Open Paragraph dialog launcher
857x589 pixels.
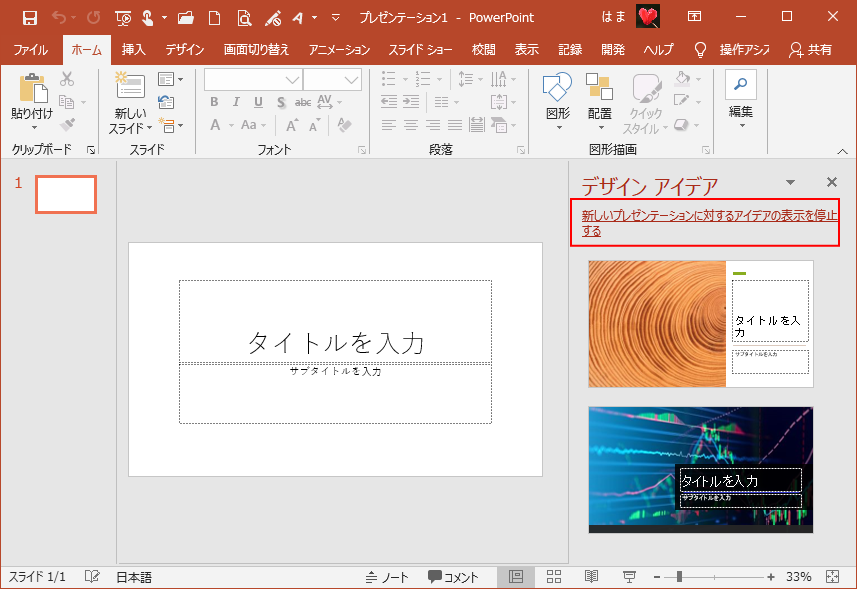coord(521,150)
